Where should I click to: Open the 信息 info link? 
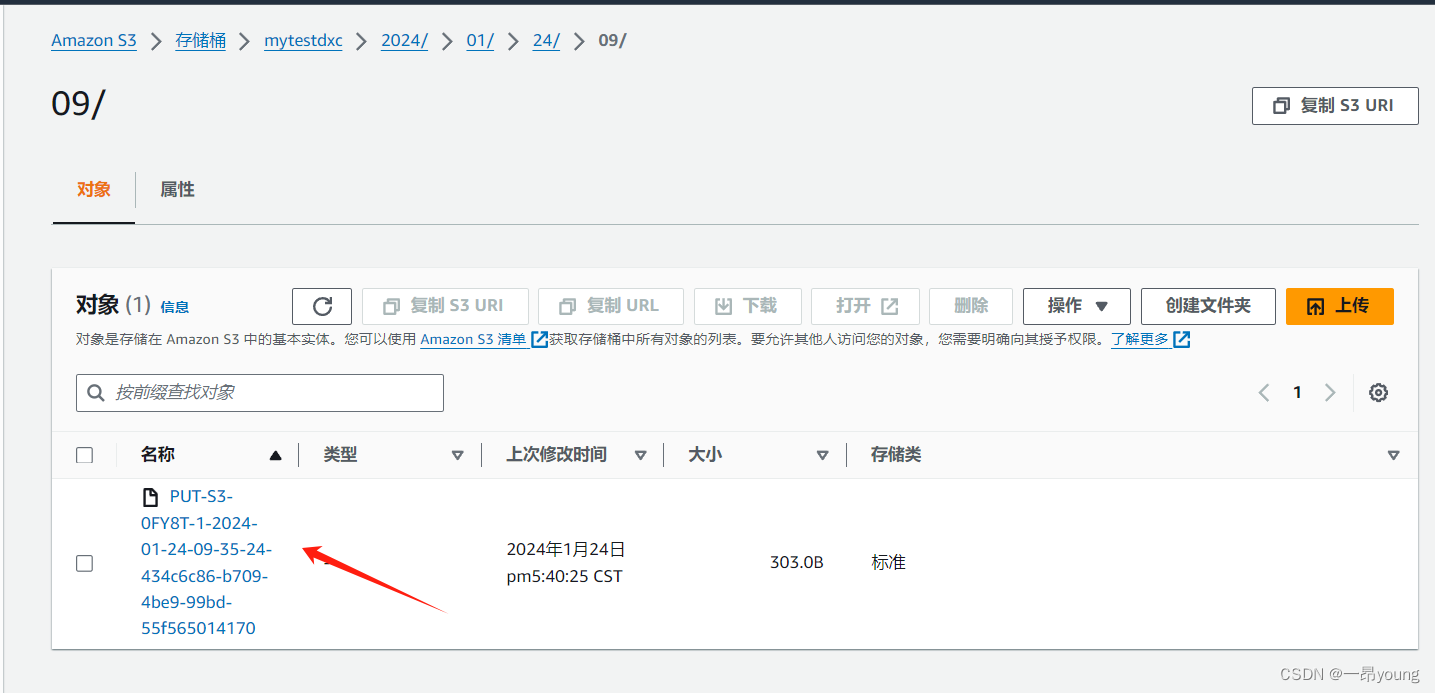(x=175, y=307)
